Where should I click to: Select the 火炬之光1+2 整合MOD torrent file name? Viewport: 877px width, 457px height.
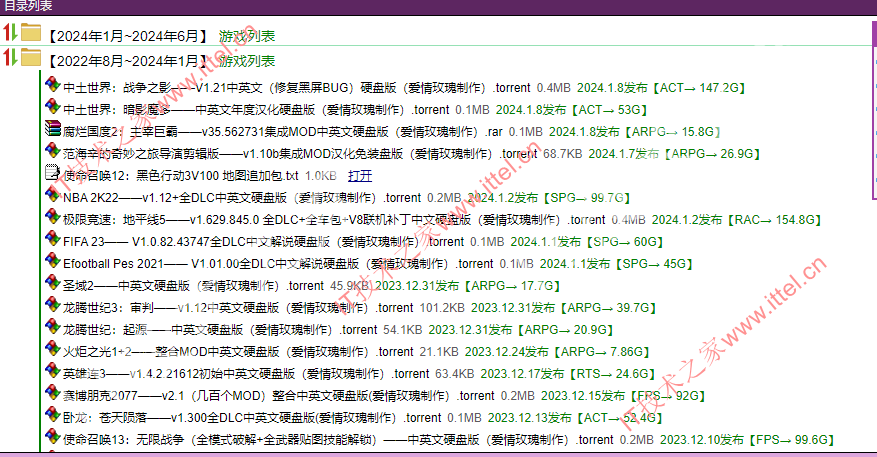point(238,352)
